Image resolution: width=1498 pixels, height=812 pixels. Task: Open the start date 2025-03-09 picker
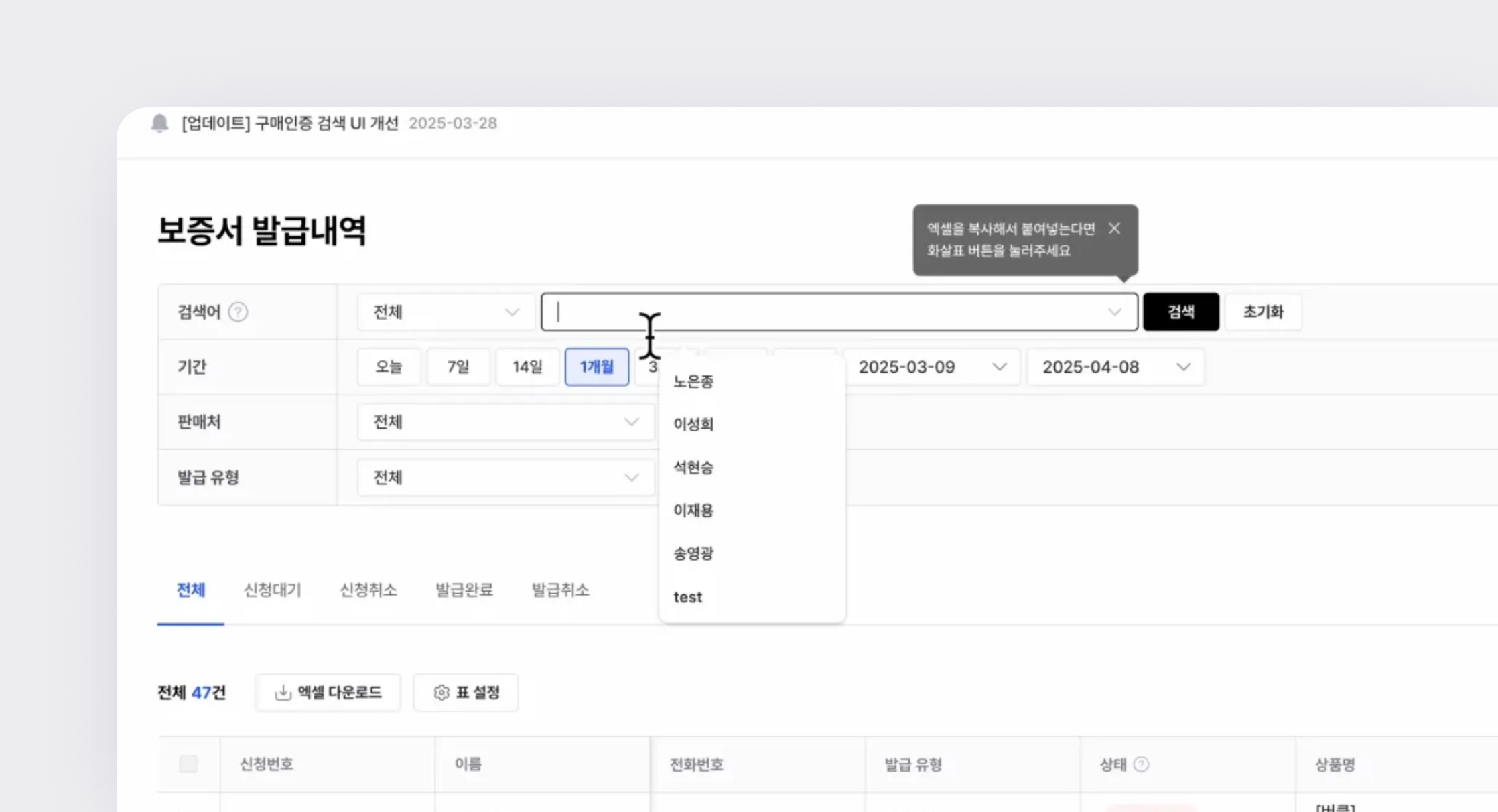(931, 367)
